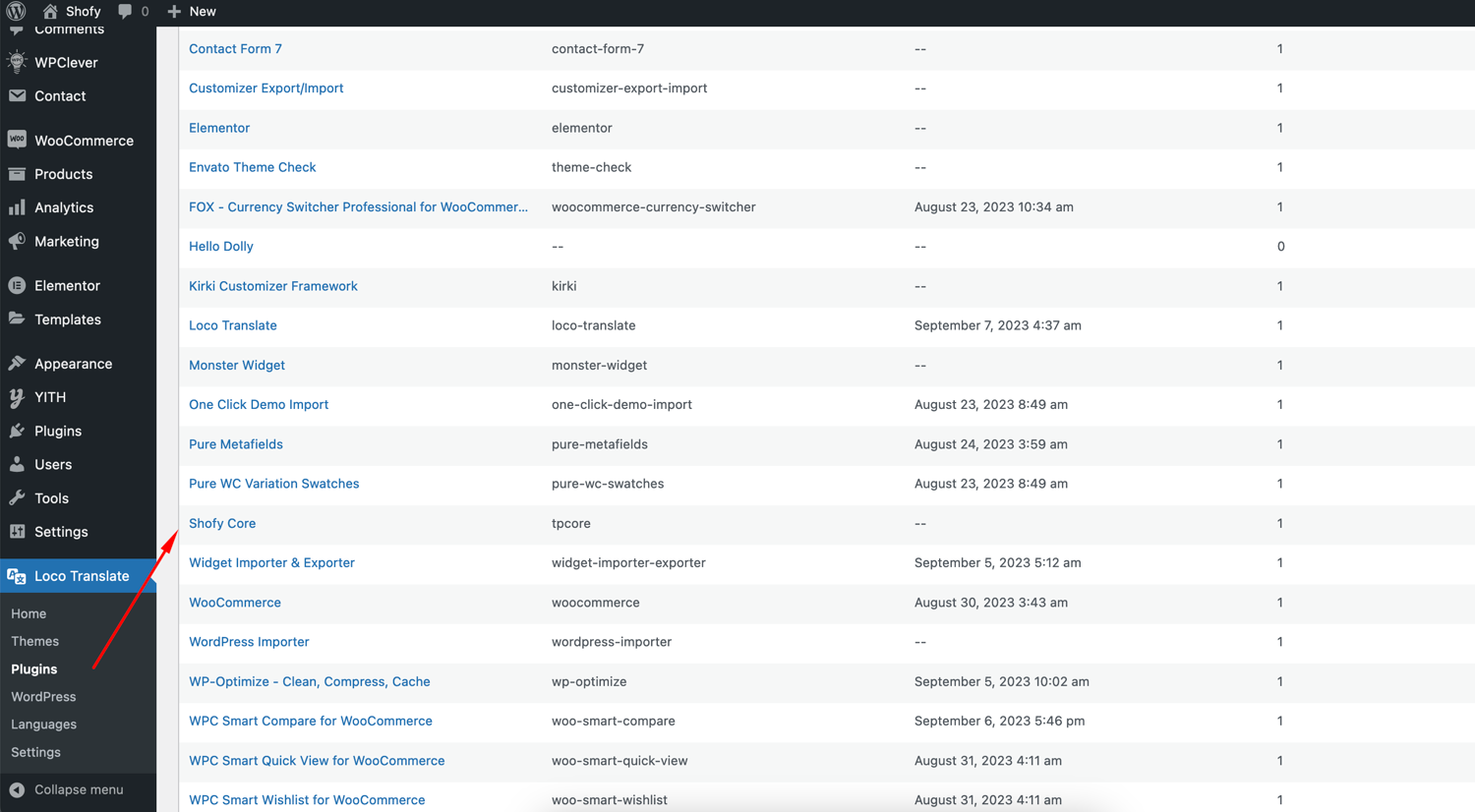Open the Shofy Core plugin link
1475x812 pixels.
222,523
